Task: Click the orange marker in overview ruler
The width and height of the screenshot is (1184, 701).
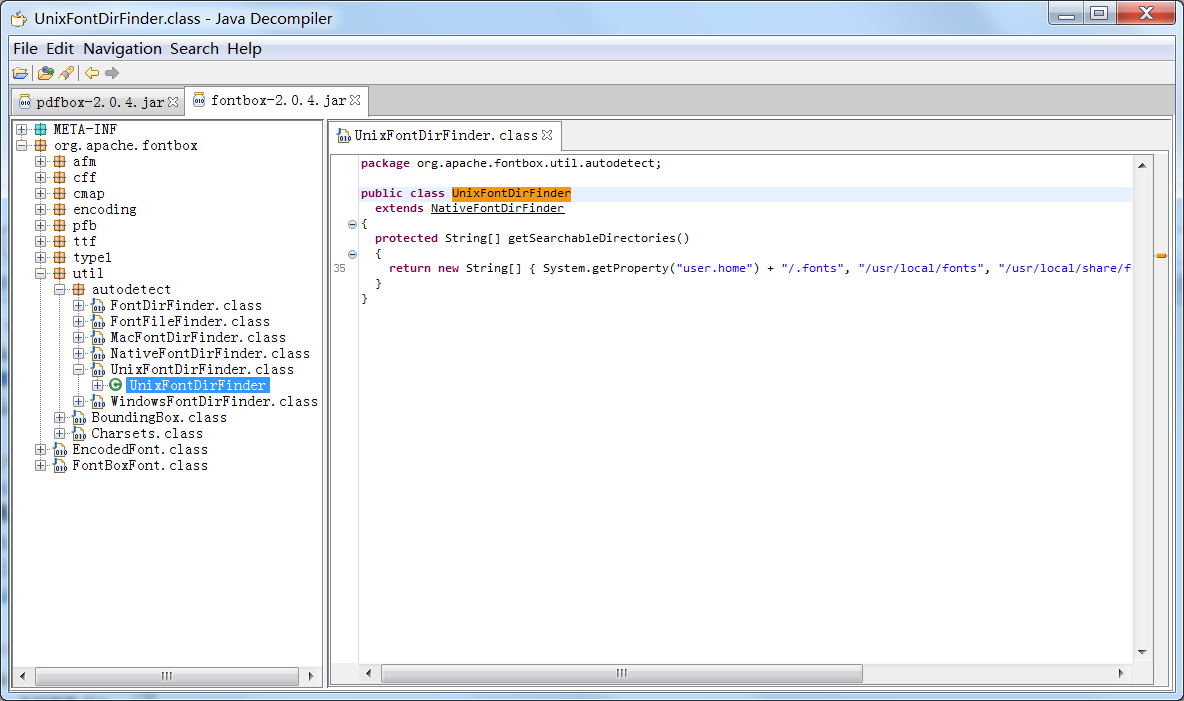Action: (x=1161, y=256)
